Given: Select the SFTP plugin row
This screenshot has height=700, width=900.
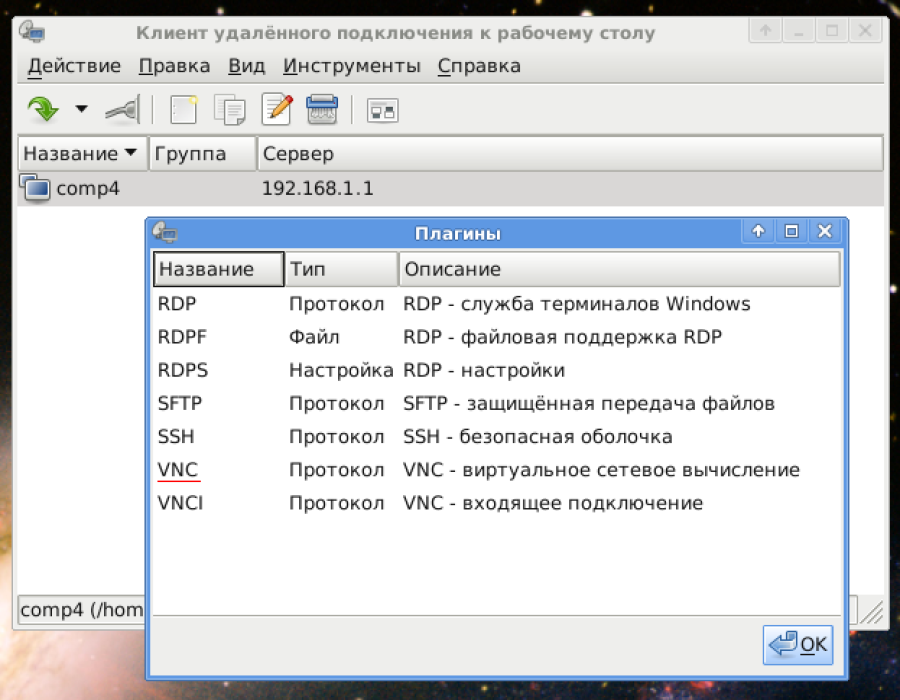Looking at the screenshot, I should [496, 403].
